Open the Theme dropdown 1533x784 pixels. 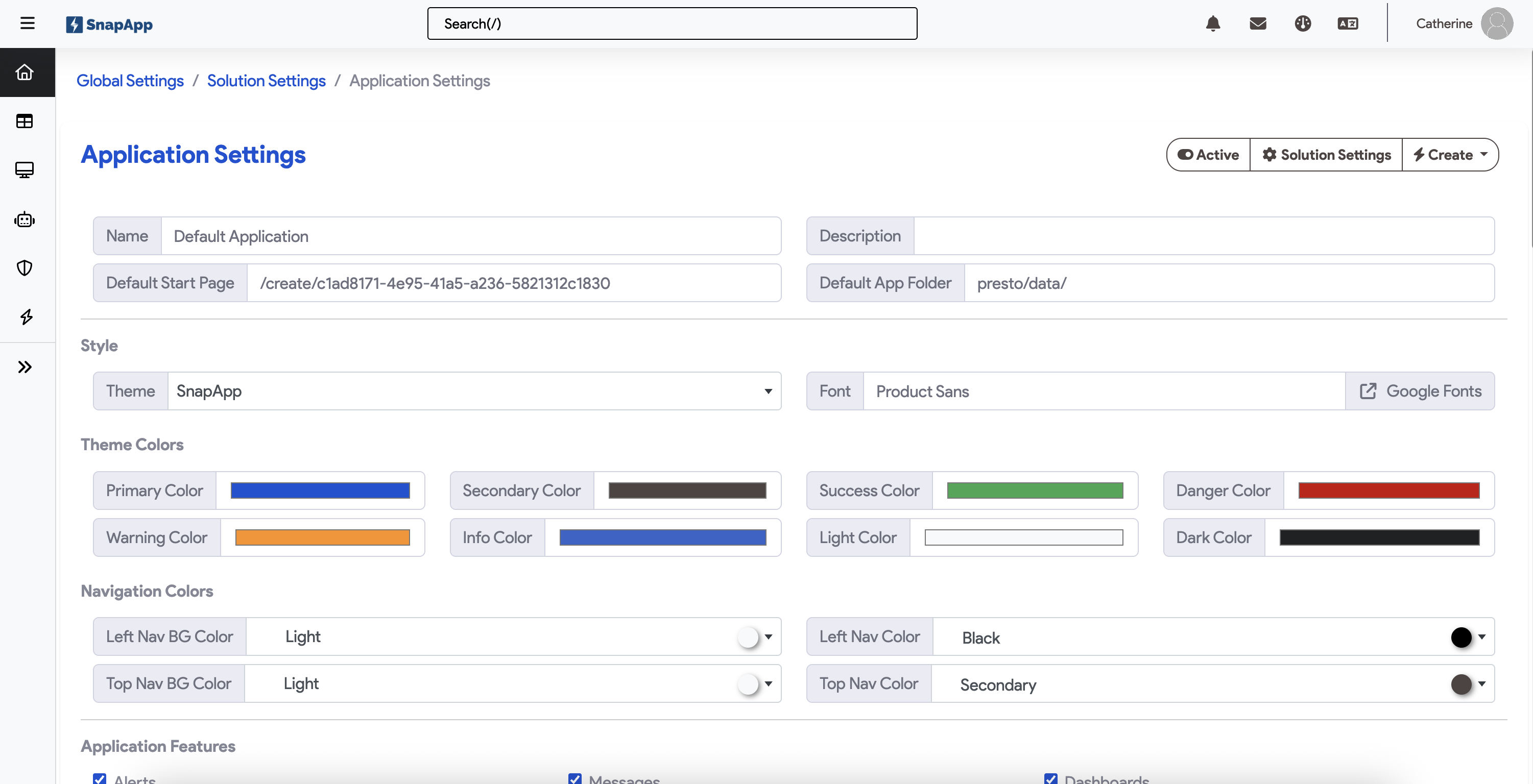click(x=474, y=391)
